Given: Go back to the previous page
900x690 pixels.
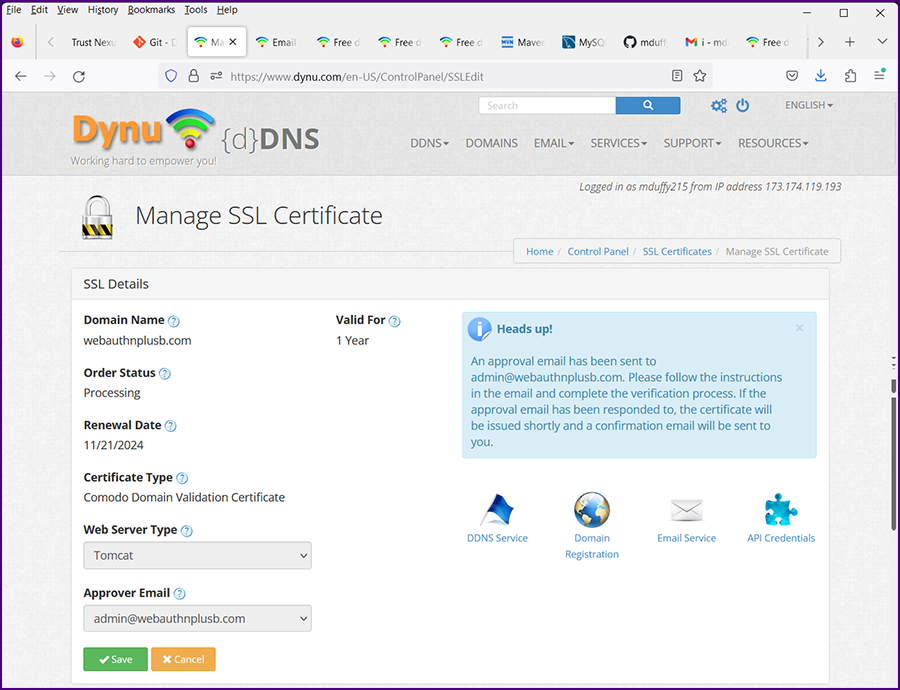Looking at the screenshot, I should click(21, 76).
